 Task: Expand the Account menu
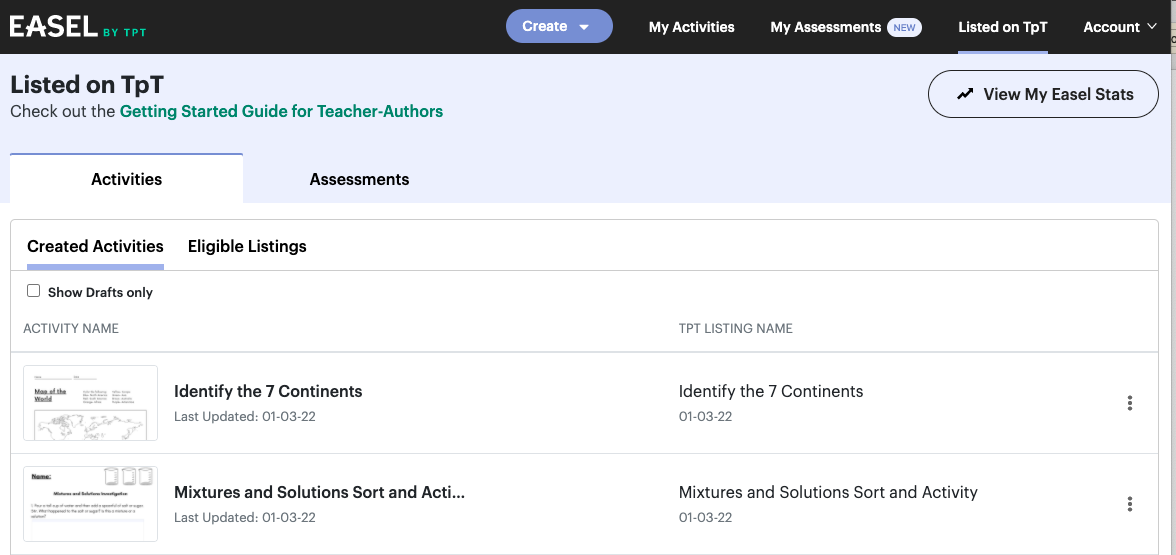[x=1120, y=27]
